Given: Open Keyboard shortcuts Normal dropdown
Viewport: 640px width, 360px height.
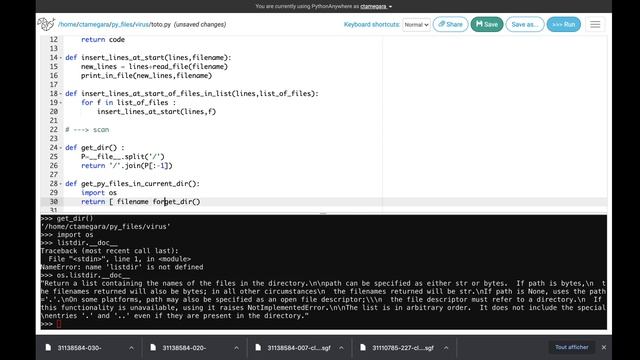Looking at the screenshot, I should tap(416, 24).
